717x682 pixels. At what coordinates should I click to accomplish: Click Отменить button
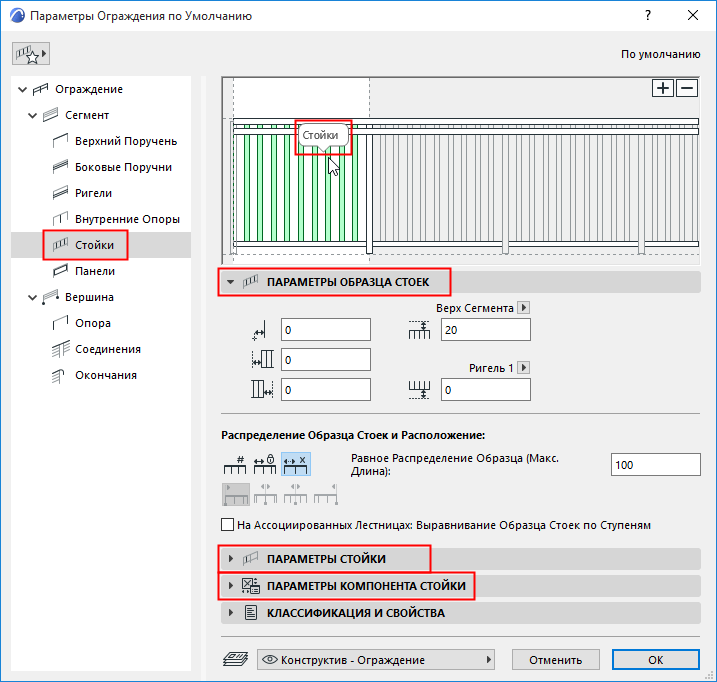[556, 660]
